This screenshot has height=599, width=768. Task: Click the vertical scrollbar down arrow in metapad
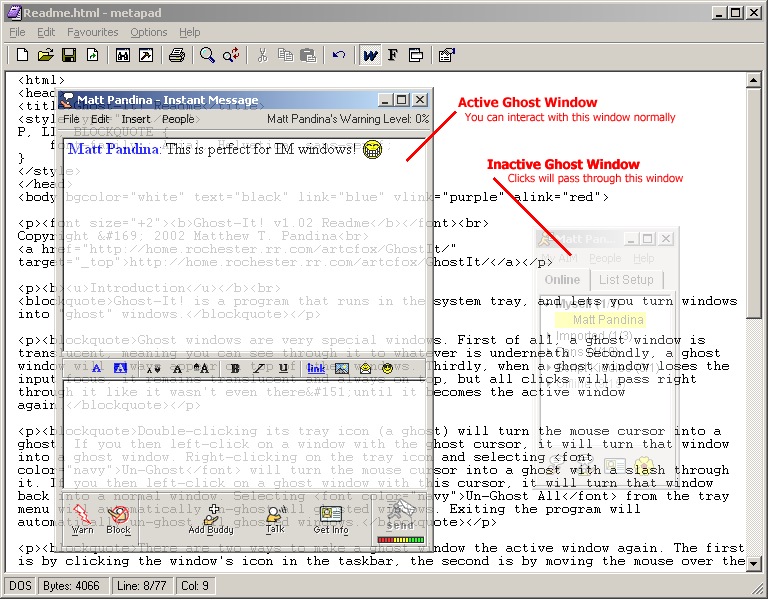point(759,563)
